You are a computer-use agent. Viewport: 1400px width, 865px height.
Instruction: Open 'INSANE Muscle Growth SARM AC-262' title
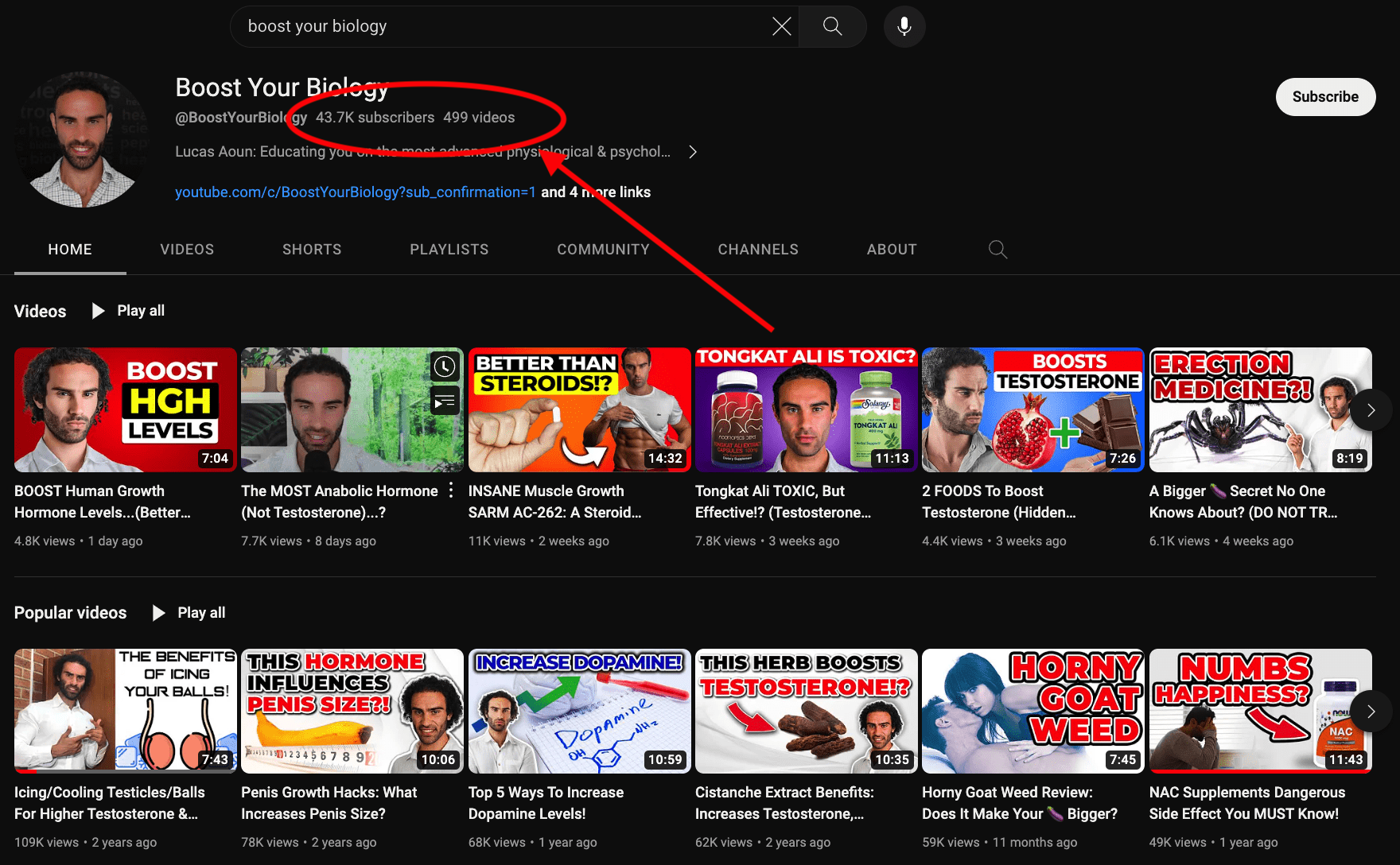click(555, 502)
